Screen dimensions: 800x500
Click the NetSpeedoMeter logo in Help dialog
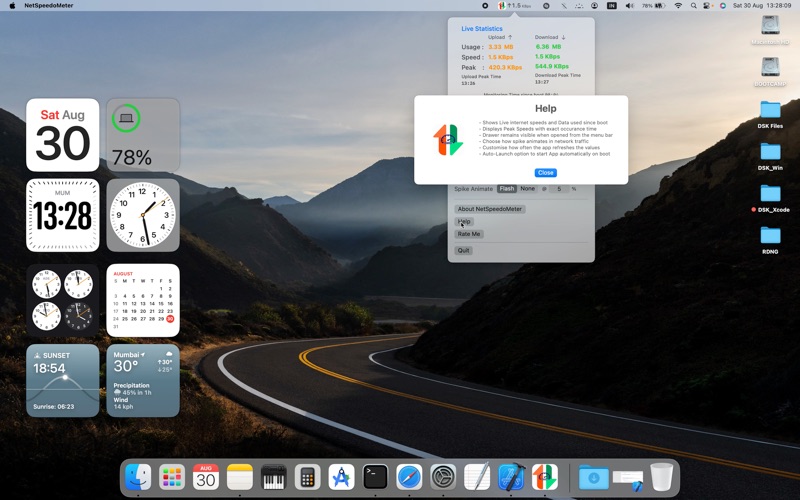448,140
